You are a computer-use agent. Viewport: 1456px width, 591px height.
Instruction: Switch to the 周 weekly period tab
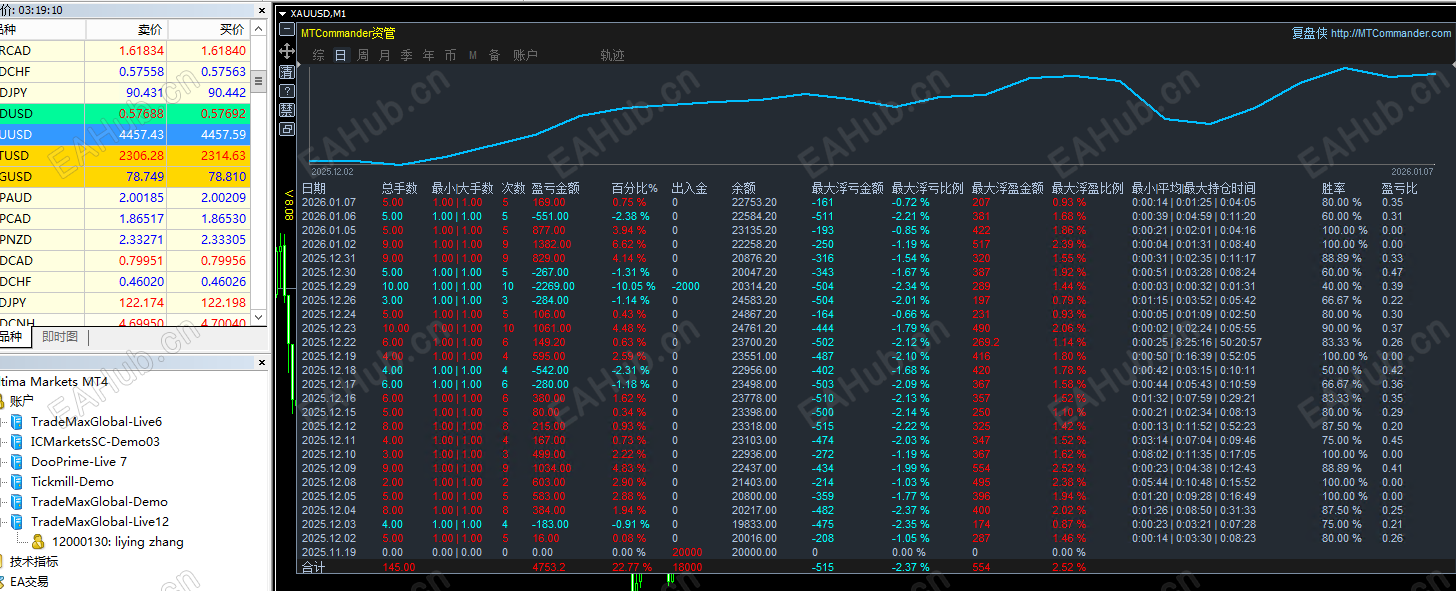[x=363, y=56]
